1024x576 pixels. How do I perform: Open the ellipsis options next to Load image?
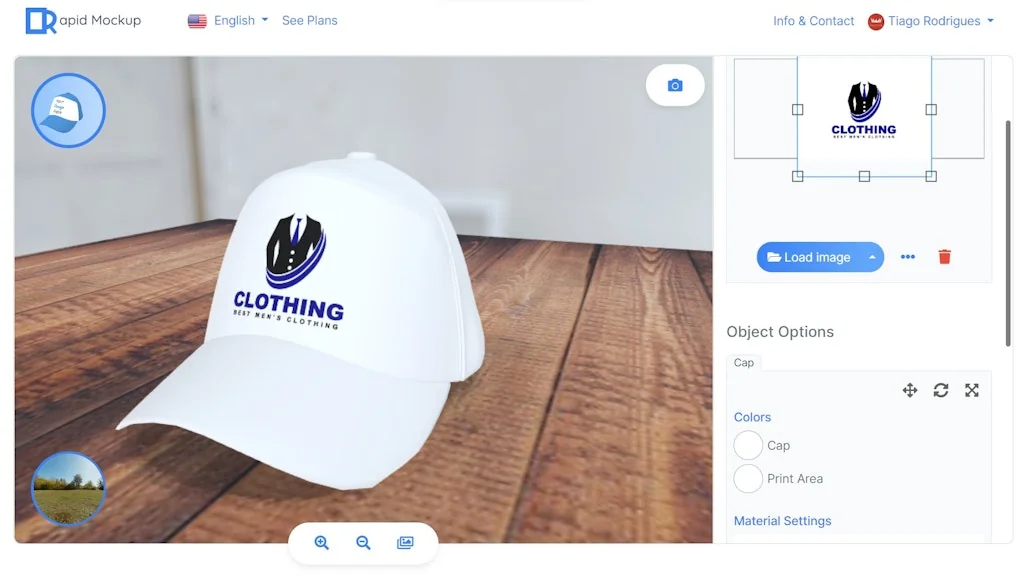[x=908, y=257]
